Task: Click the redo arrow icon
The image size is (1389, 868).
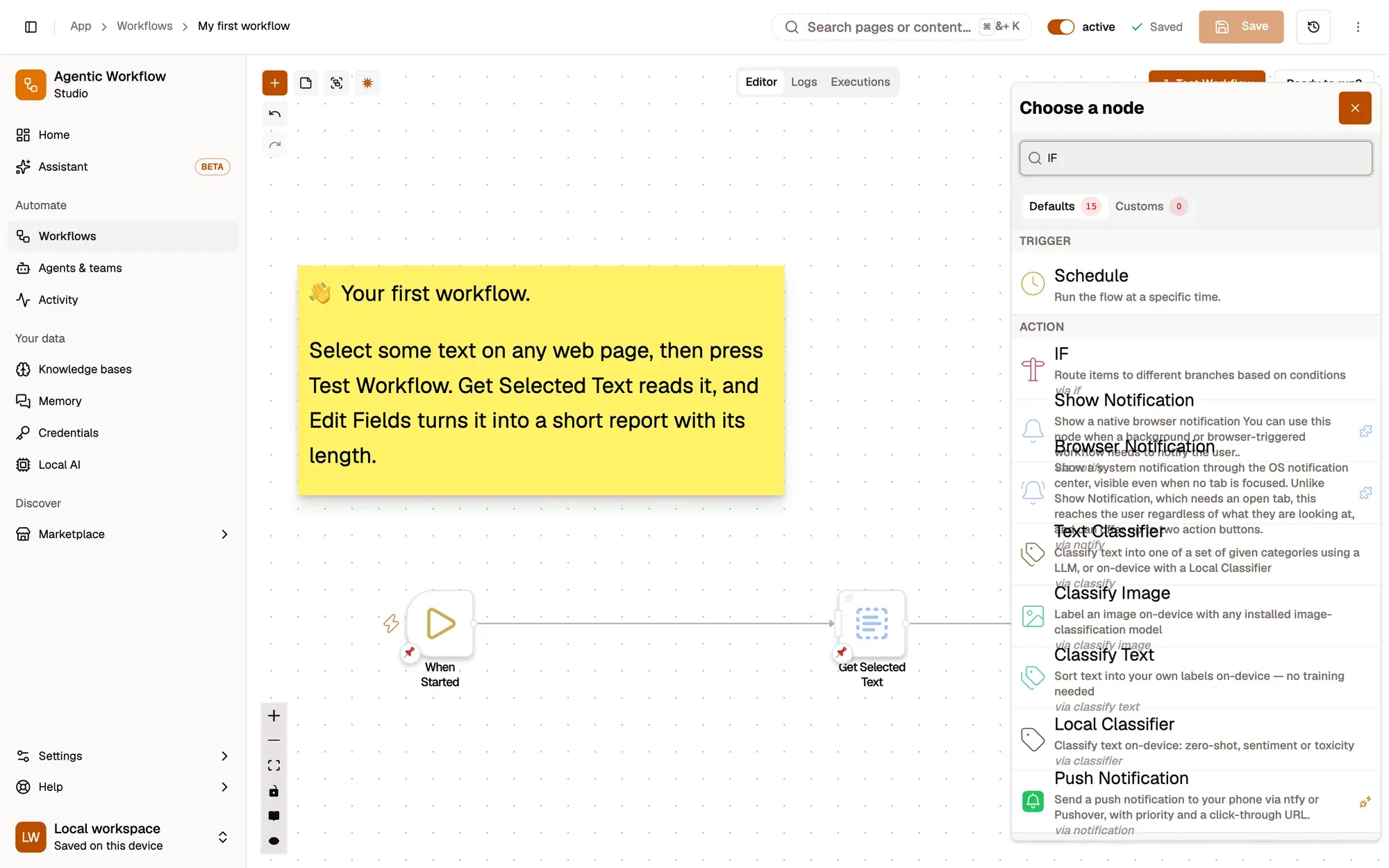Action: (274, 144)
